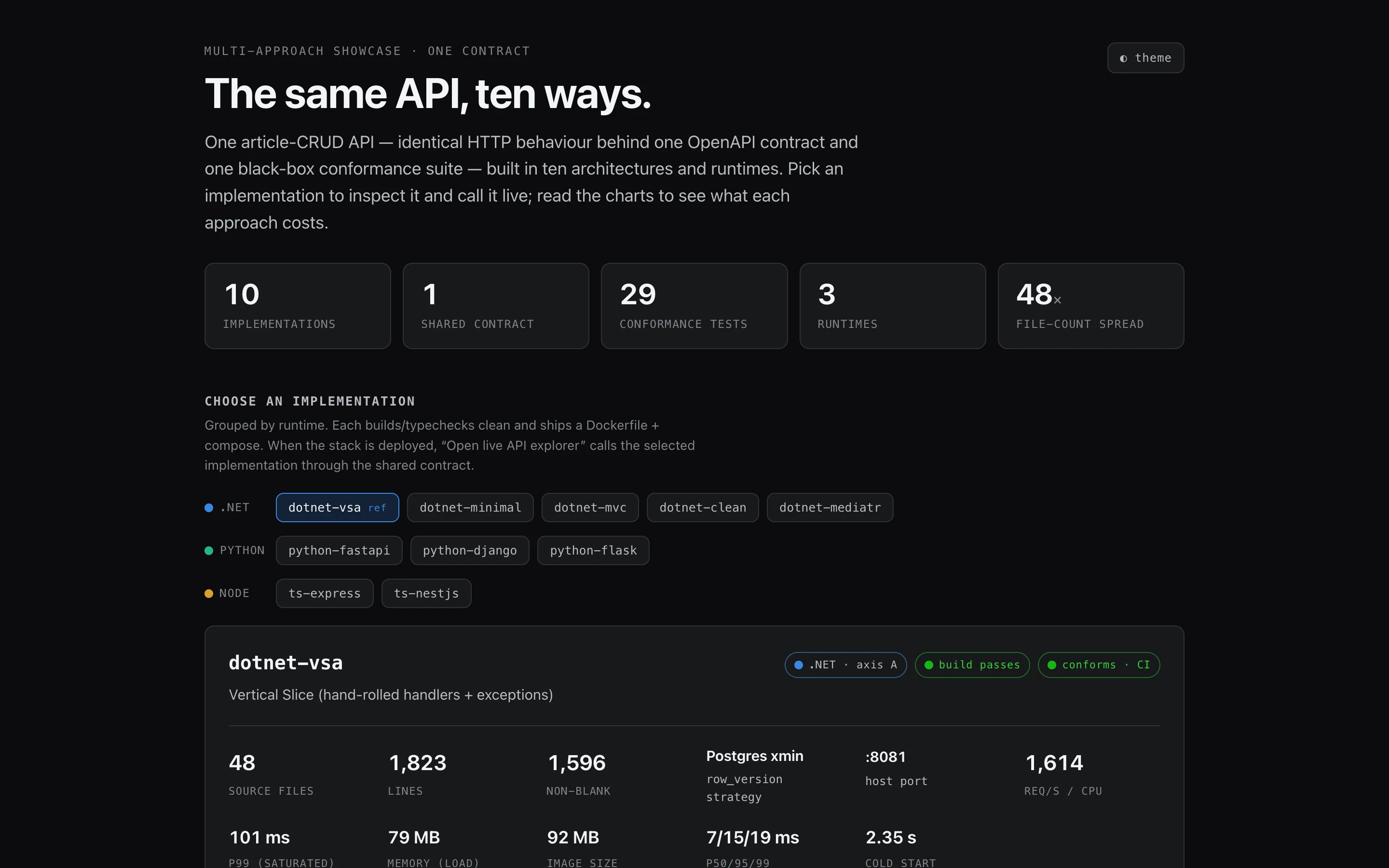Select the dotnet-minimal implementation
1389x868 pixels.
click(x=470, y=507)
